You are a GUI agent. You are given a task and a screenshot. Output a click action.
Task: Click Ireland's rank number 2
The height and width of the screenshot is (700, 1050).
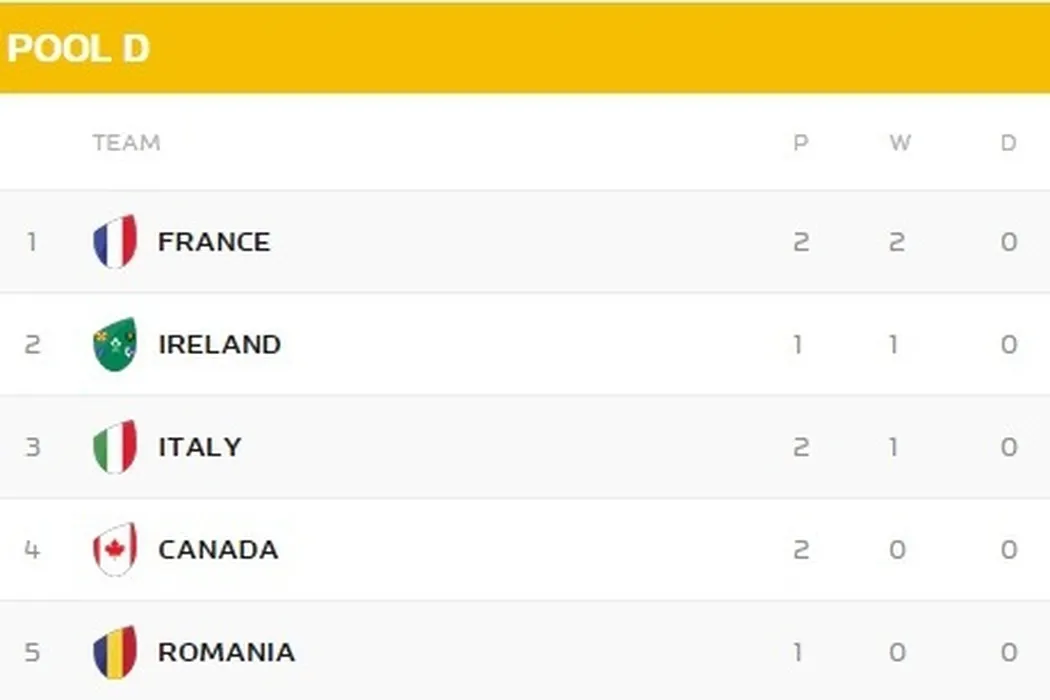(x=32, y=345)
